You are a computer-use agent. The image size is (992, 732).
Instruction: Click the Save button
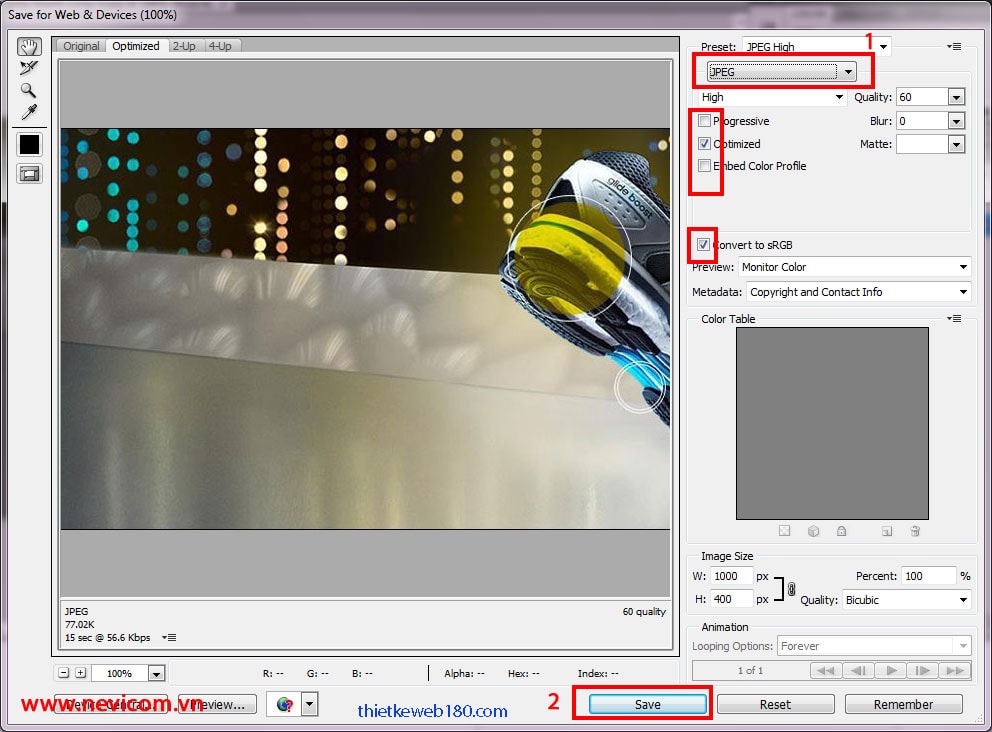(x=647, y=704)
